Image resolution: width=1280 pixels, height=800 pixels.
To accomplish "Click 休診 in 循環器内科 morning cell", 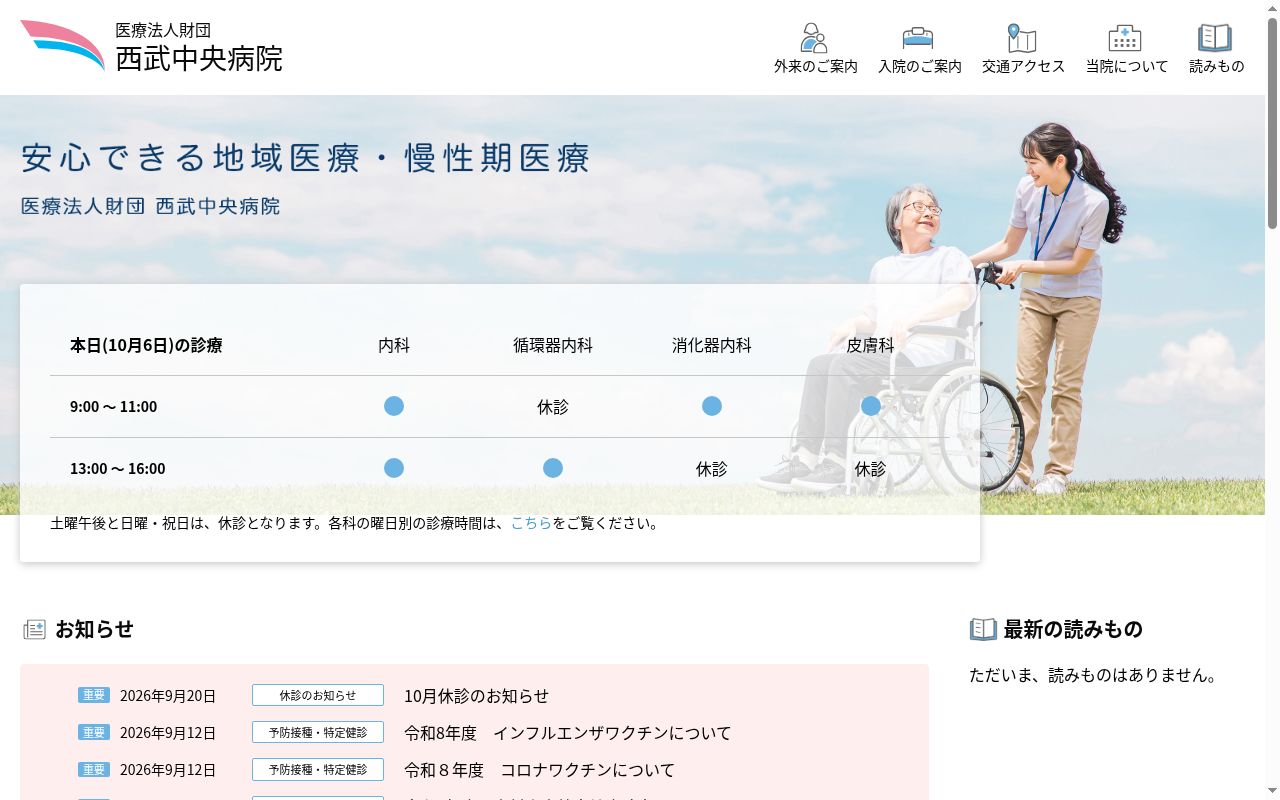I will [x=553, y=407].
